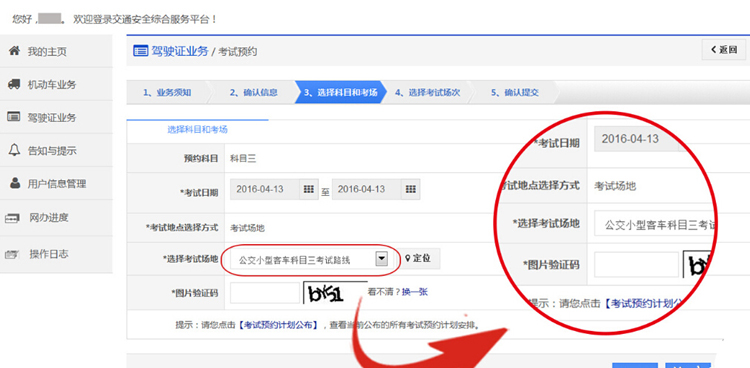Click the 考试预约 breadcrumb text
Screen dimensions: 750x368
238,51
